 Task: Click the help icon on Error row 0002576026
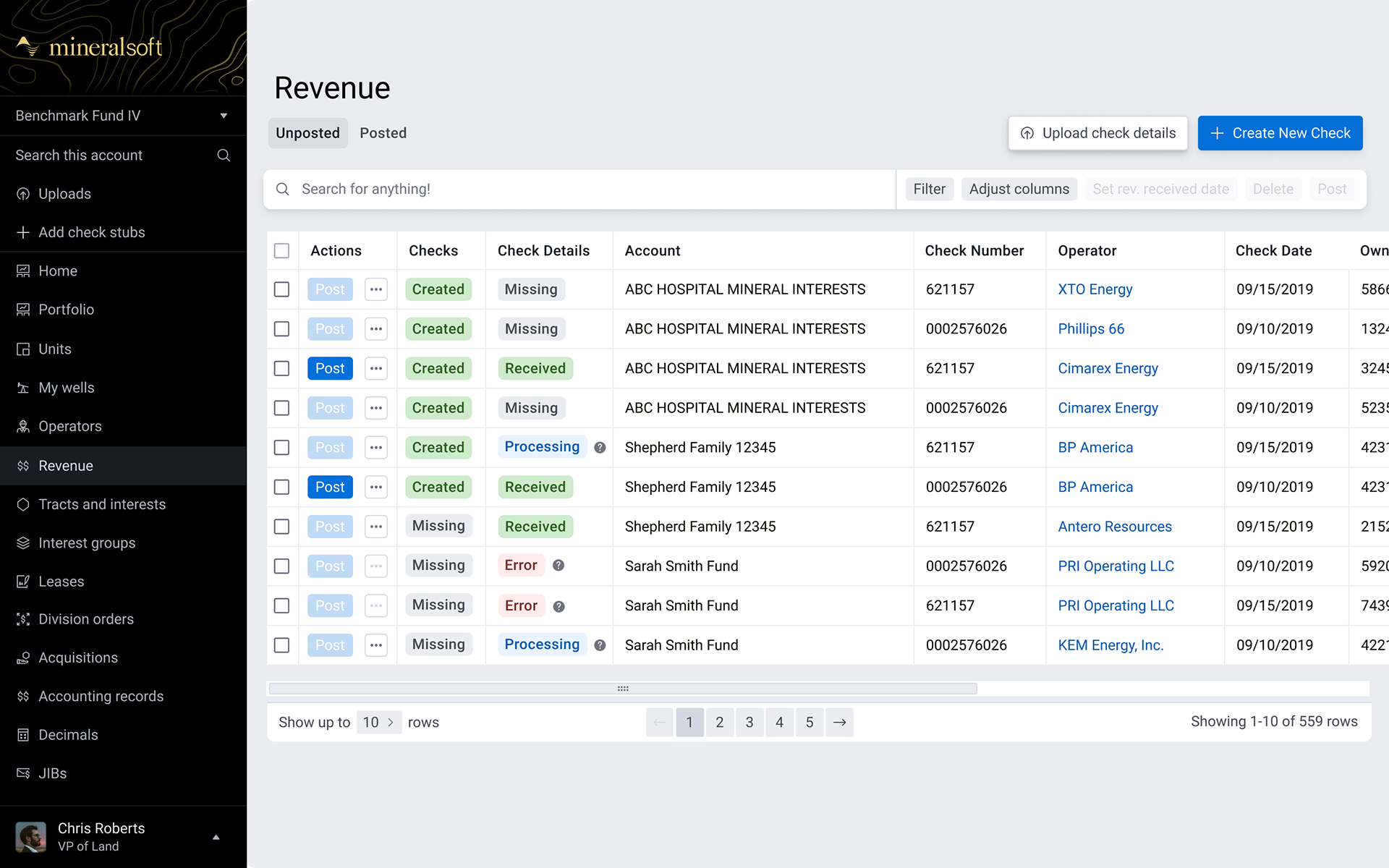(558, 566)
